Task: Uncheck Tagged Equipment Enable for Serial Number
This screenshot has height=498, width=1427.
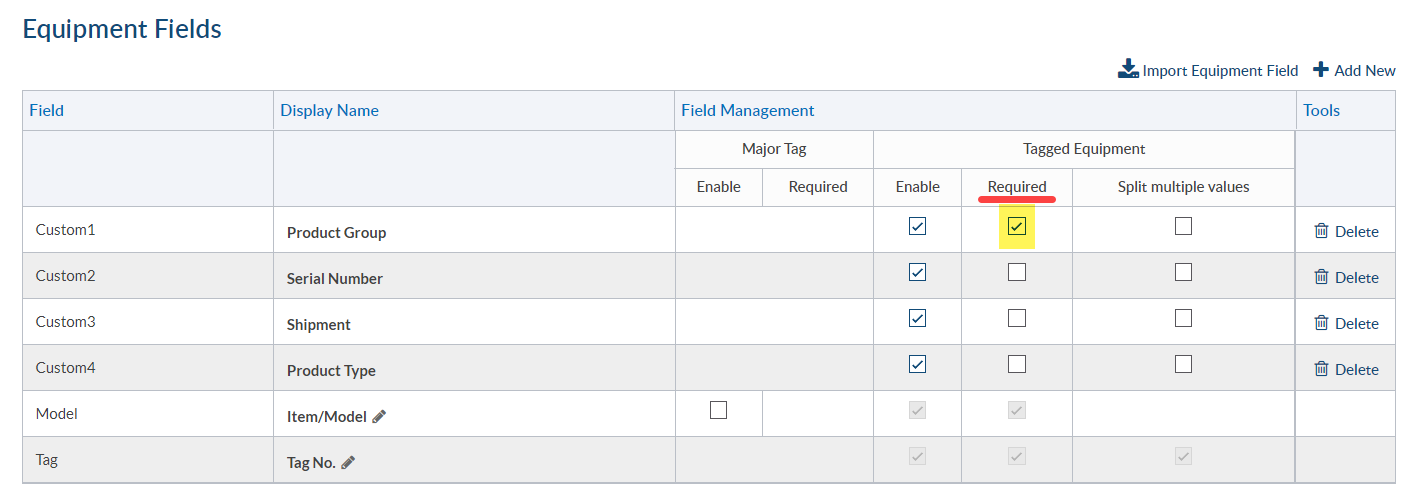Action: 917,272
